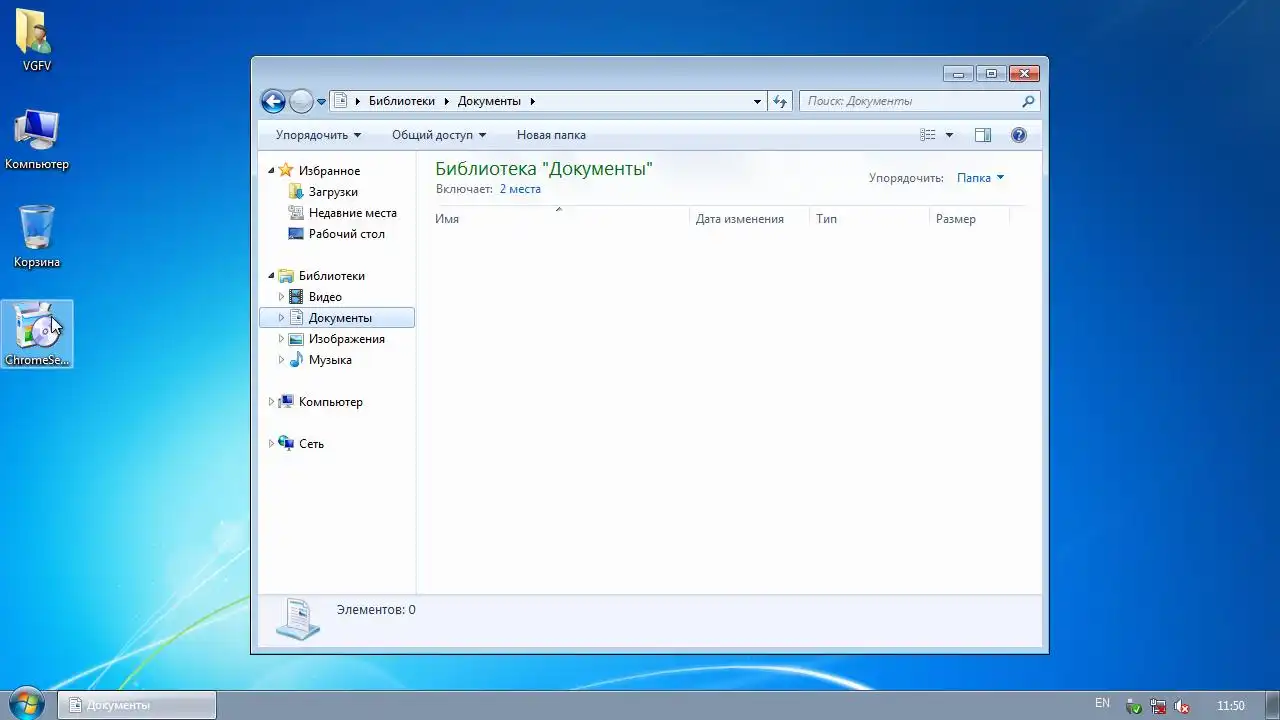1280x720 pixels.
Task: Open the Папка arrange-by dropdown
Action: (x=980, y=178)
